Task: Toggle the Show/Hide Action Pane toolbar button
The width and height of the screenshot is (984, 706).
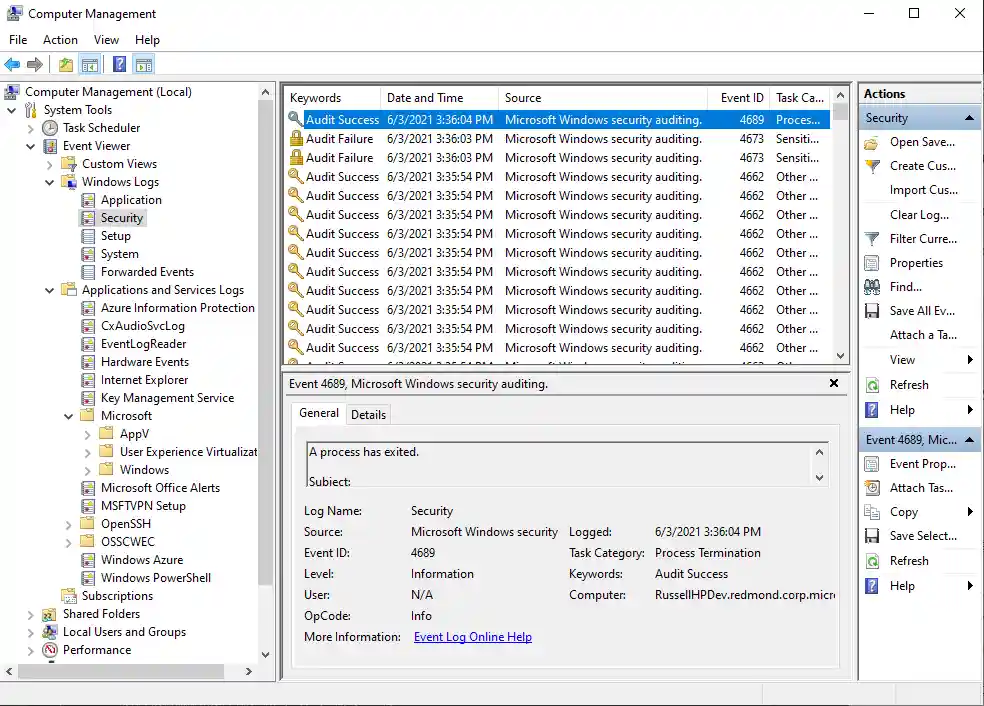Action: tap(144, 63)
